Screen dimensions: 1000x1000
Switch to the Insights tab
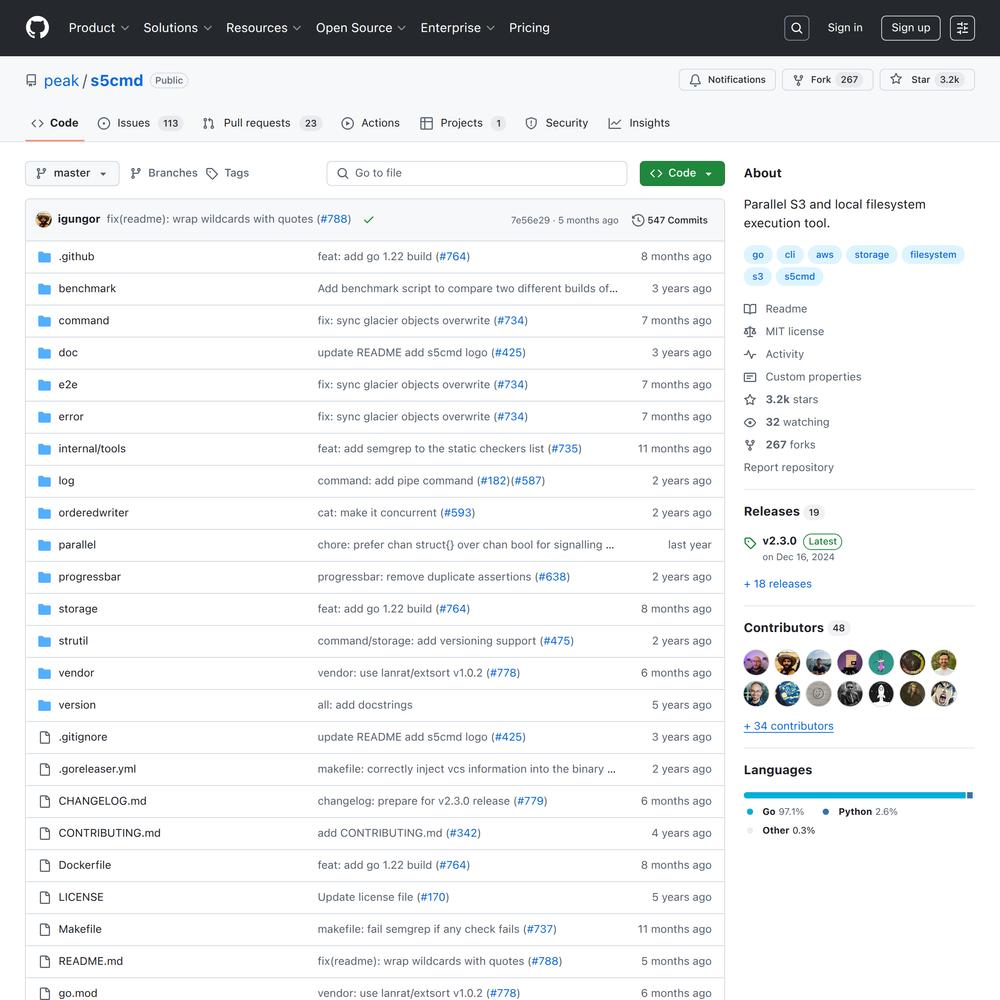click(x=639, y=123)
